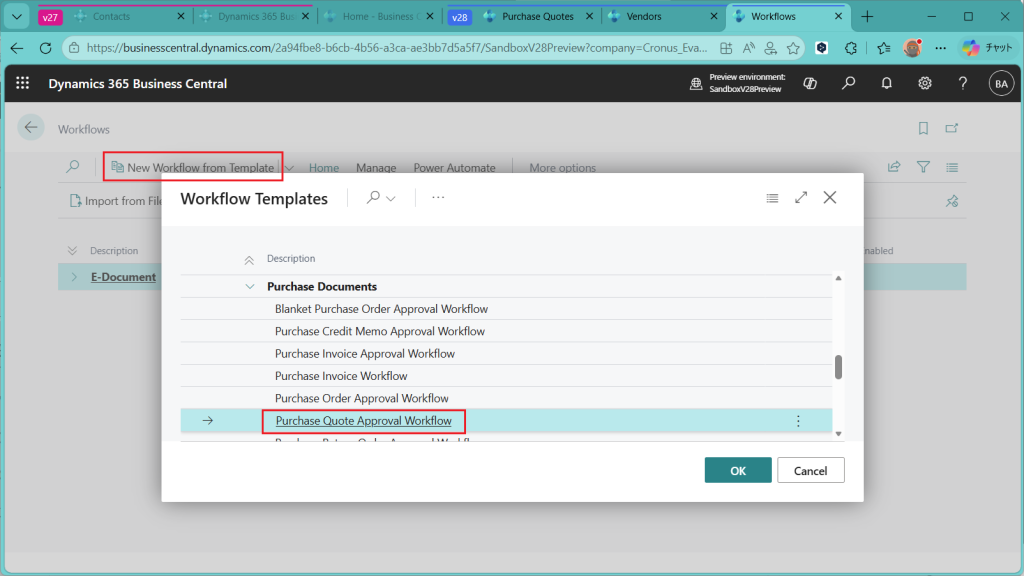Image resolution: width=1024 pixels, height=576 pixels.
Task: Click the list view layout icon in dialog
Action: (772, 198)
